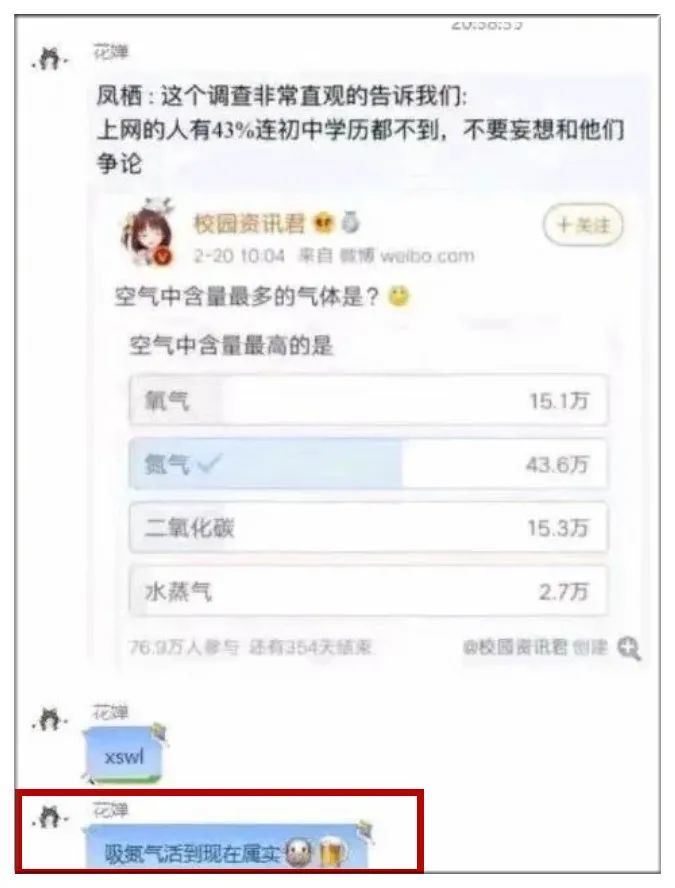
Task: Select the 二氧化碳 poll option
Action: tap(369, 528)
